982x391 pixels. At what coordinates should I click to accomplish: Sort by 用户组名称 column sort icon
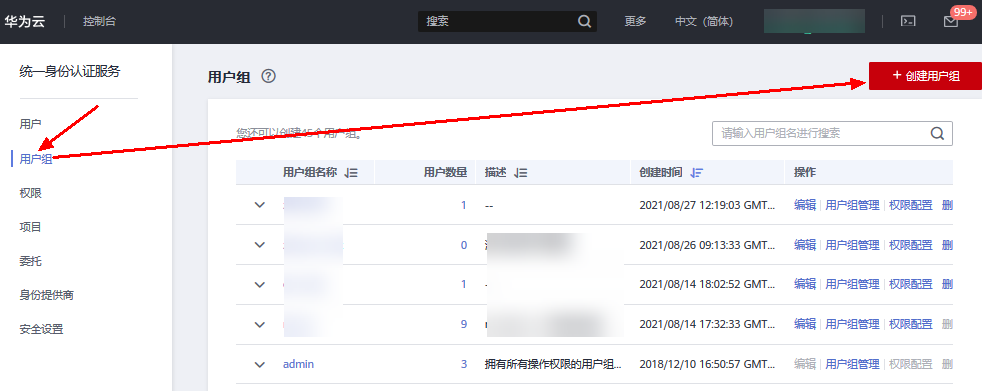(x=351, y=173)
